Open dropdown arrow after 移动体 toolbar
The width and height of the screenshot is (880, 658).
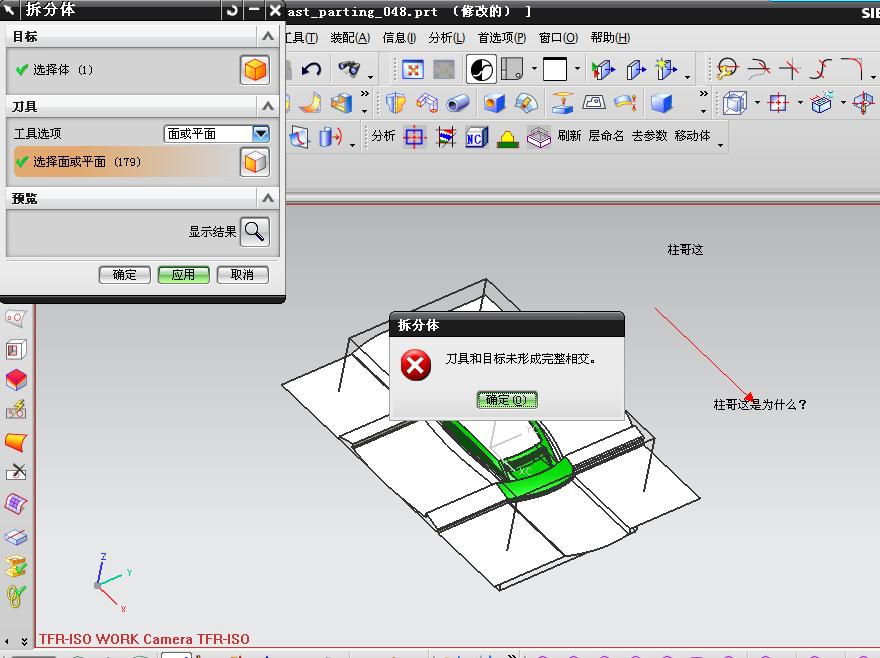721,145
